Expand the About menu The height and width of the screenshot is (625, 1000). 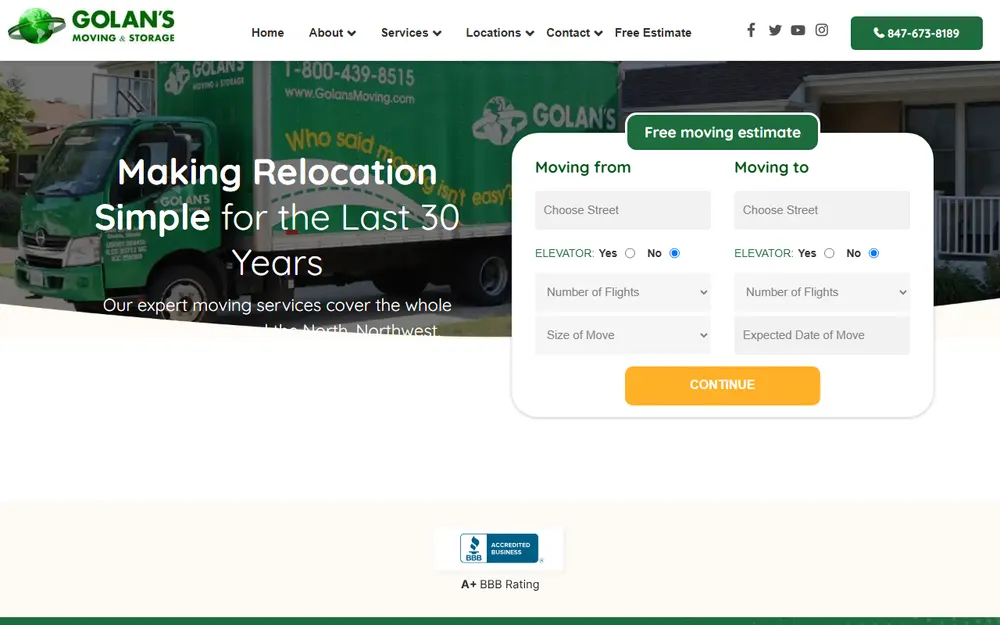(x=332, y=33)
